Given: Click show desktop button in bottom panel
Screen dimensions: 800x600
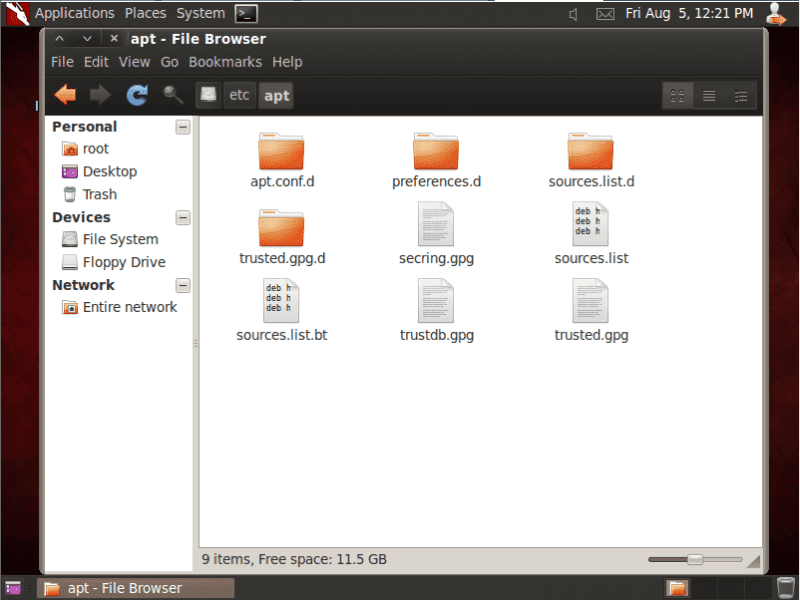Looking at the screenshot, I should coord(13,588).
